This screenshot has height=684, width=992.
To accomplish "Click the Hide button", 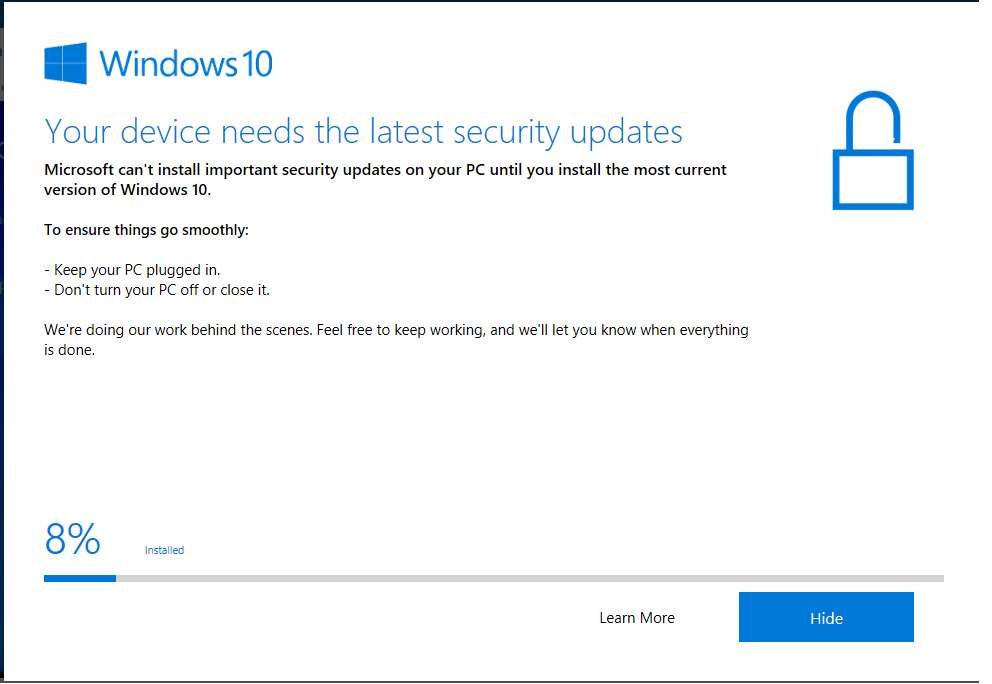I will pos(825,617).
